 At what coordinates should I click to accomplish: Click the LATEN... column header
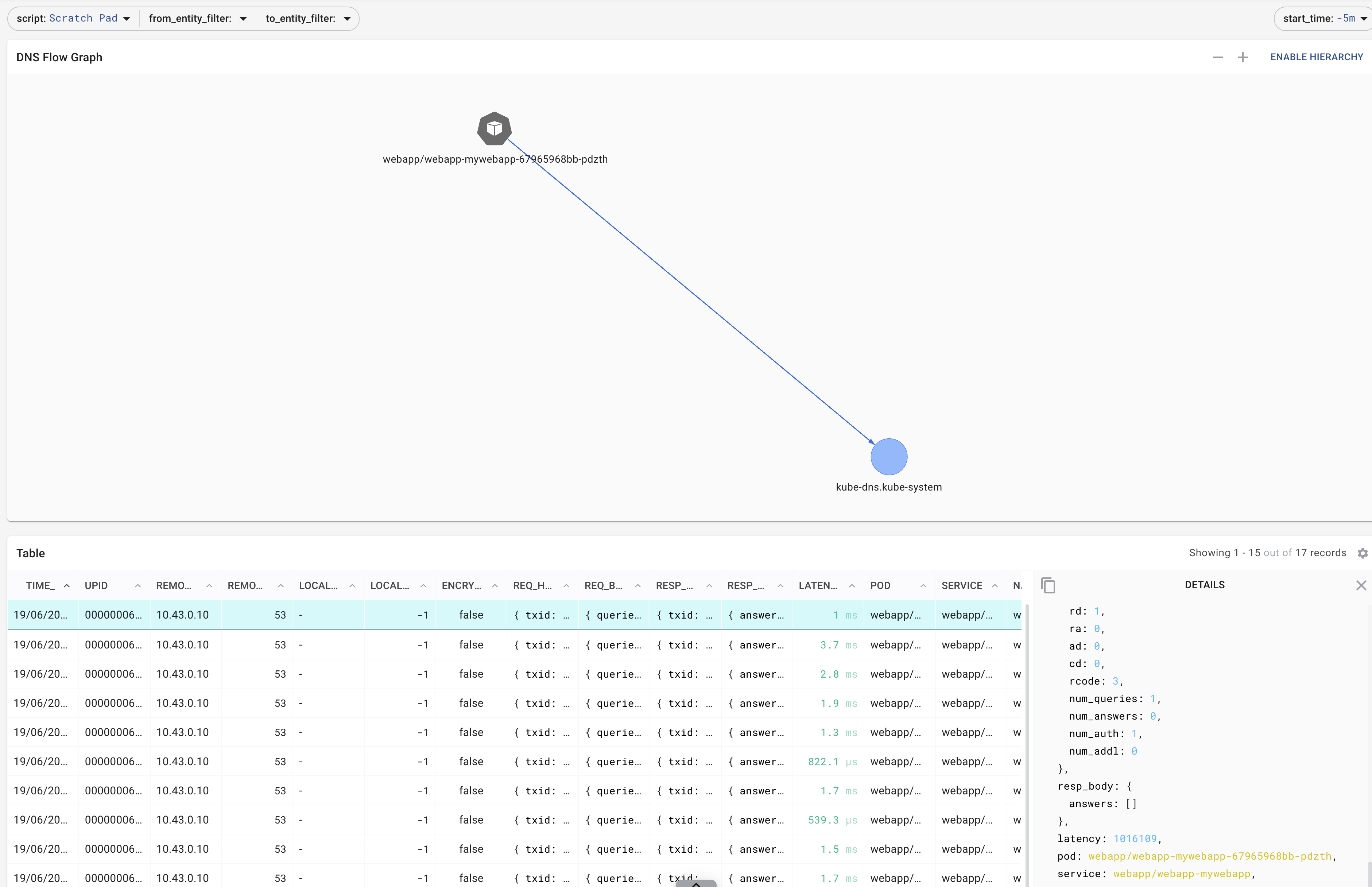818,586
